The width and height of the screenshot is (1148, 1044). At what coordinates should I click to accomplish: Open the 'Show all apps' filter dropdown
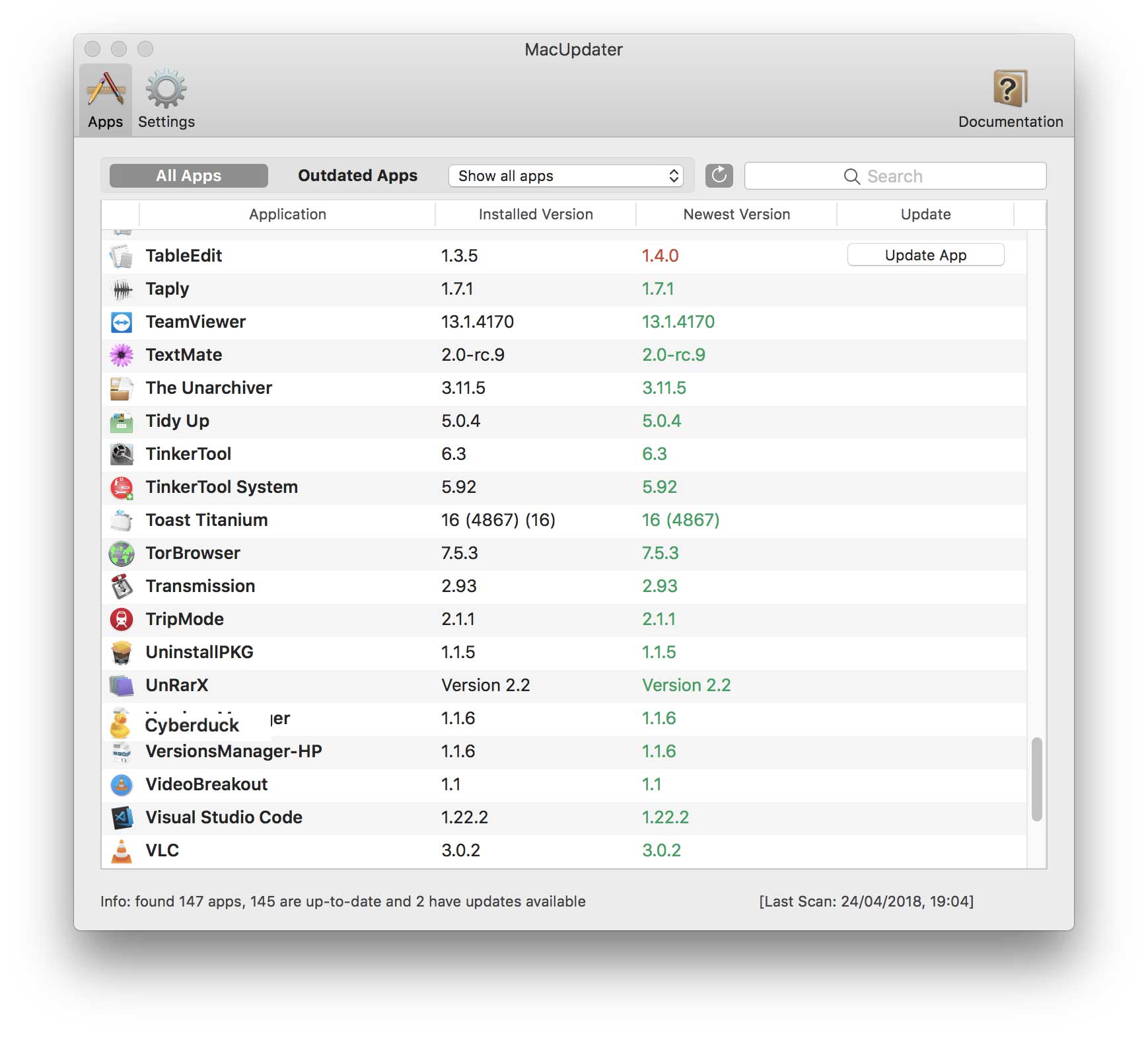[566, 176]
